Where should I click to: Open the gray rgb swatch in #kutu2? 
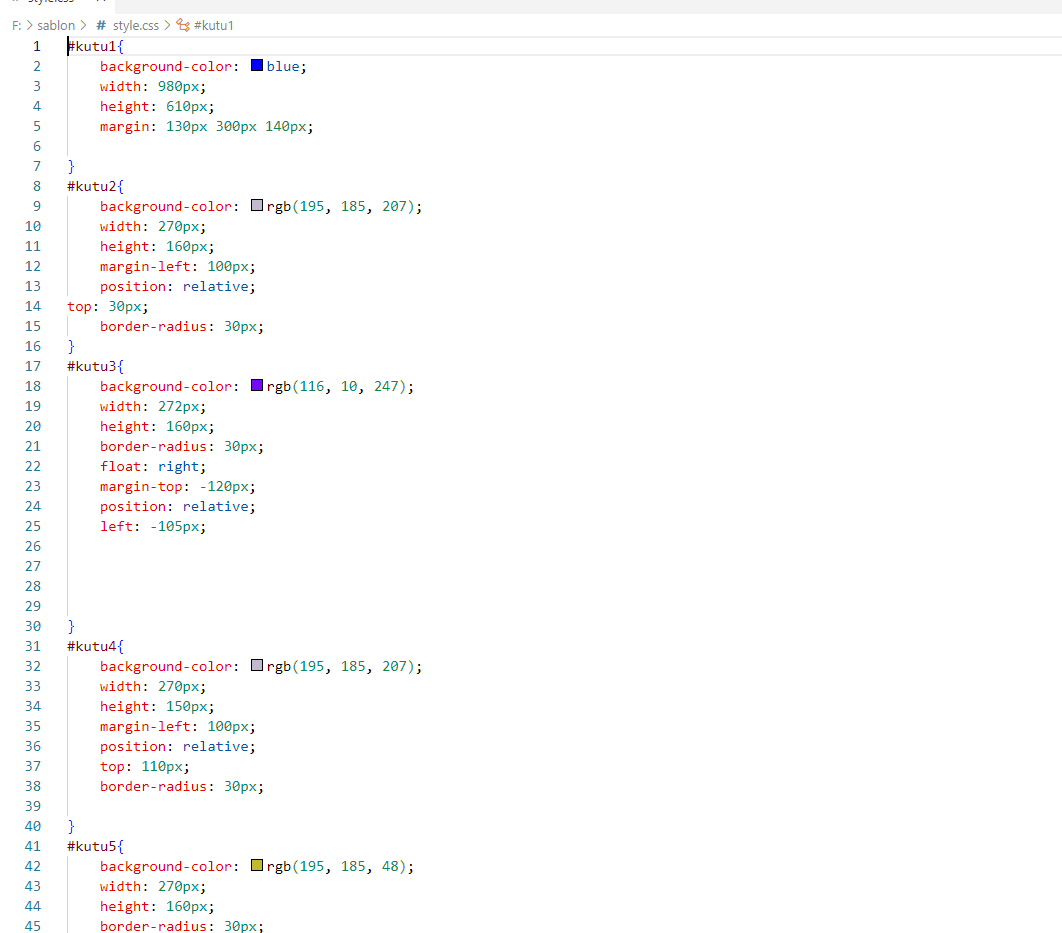pyautogui.click(x=257, y=205)
